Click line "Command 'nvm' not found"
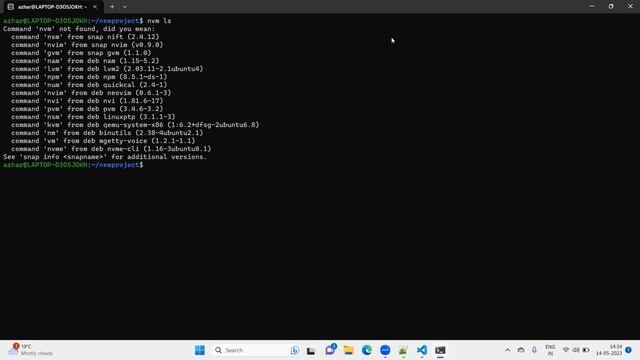The image size is (640, 360). (x=79, y=29)
